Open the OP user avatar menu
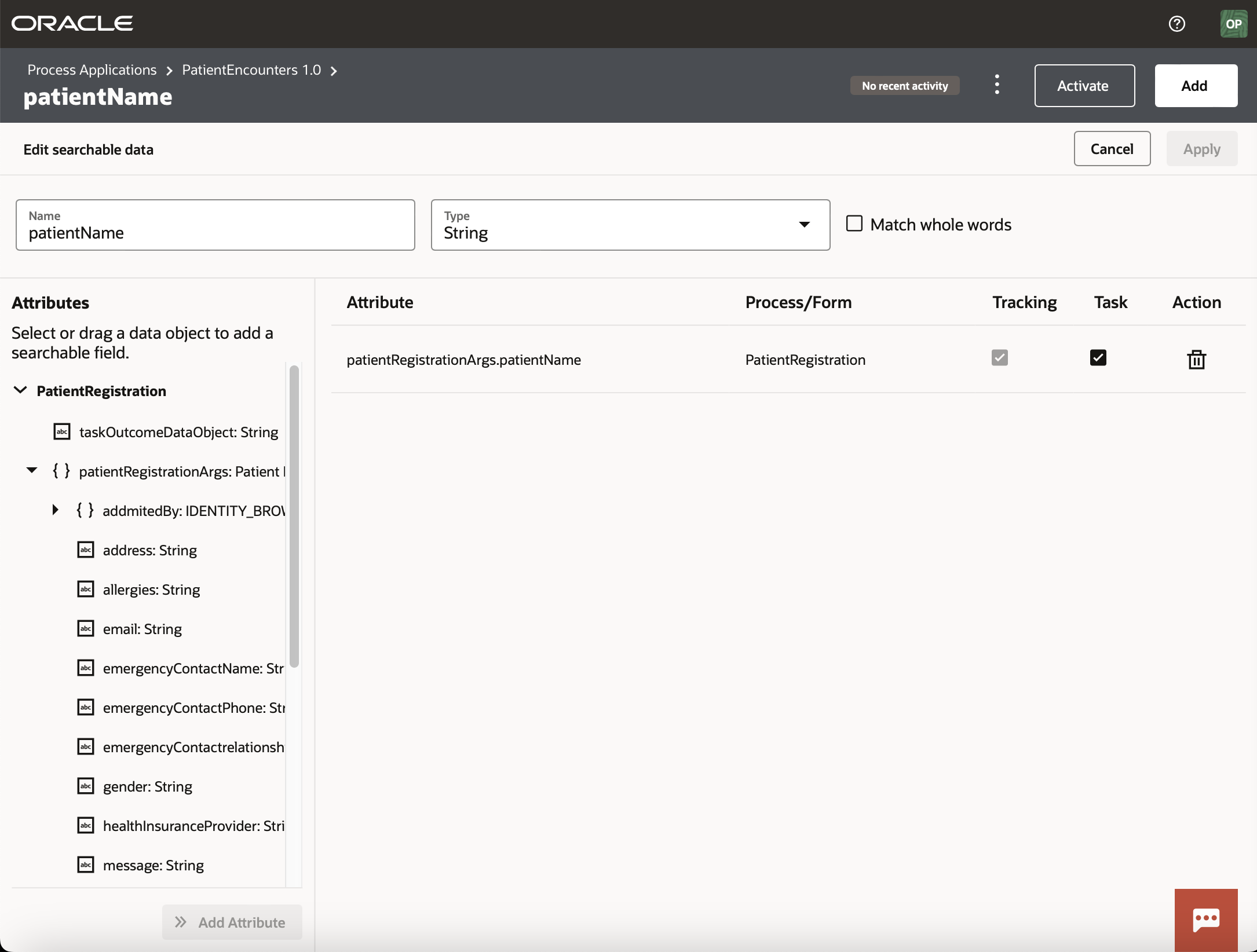1257x952 pixels. click(1234, 24)
